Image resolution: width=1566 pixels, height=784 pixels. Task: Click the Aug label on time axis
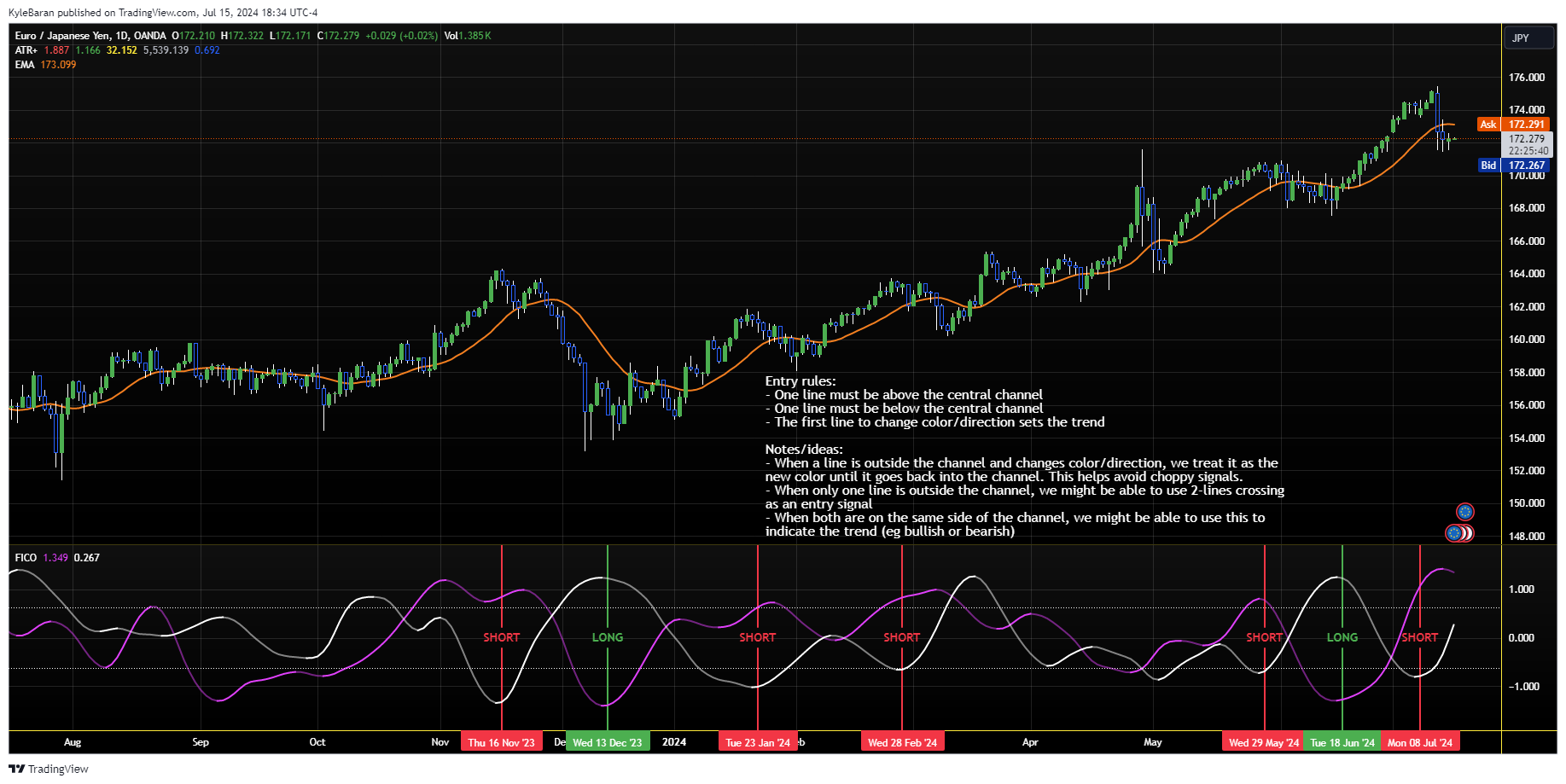[73, 742]
